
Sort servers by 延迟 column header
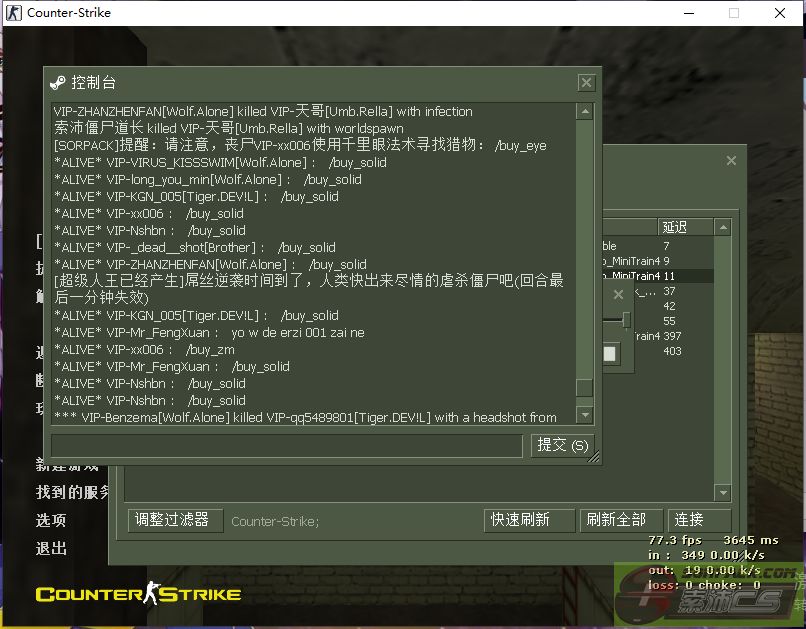click(x=685, y=227)
